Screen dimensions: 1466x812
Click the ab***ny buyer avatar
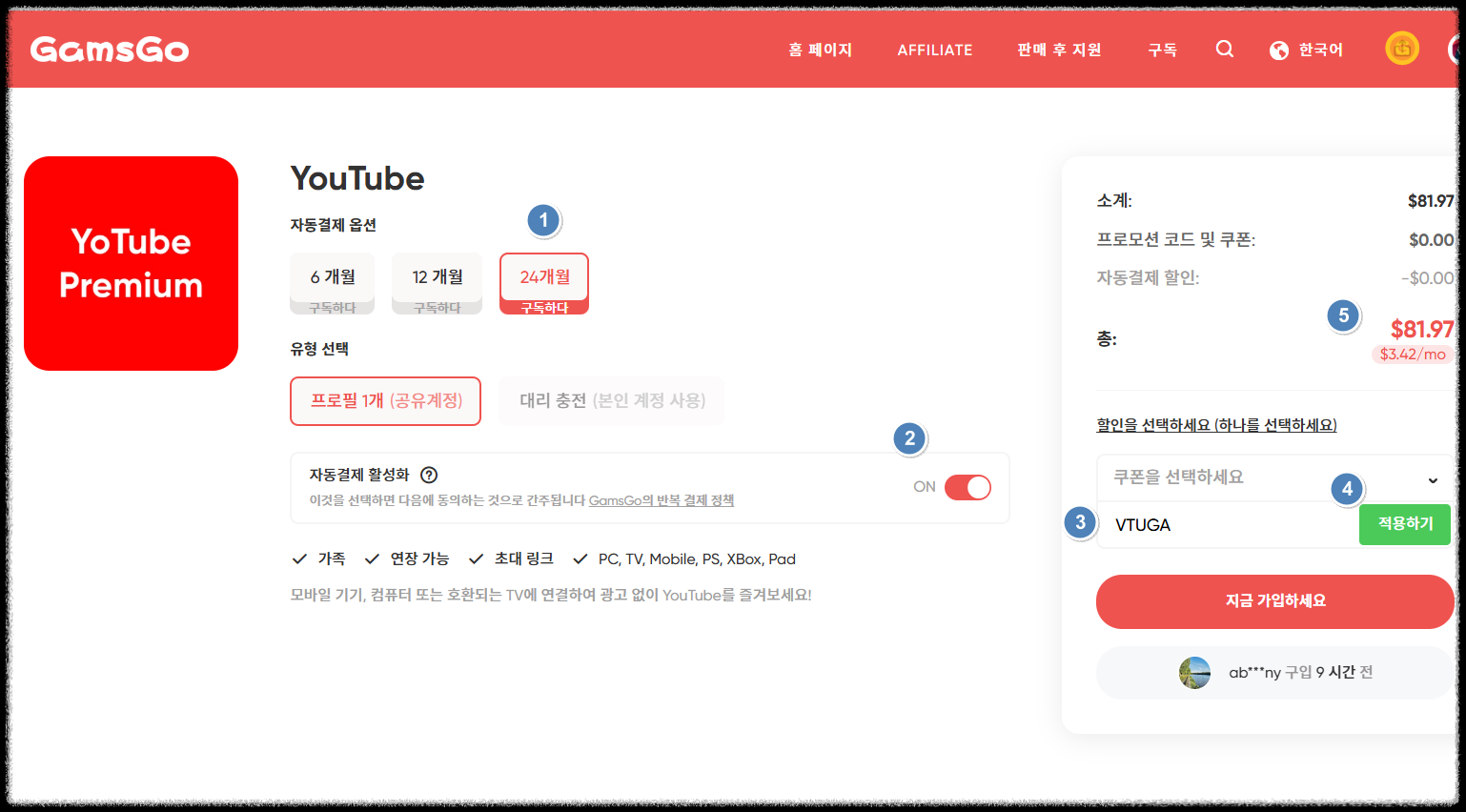pyautogui.click(x=1194, y=673)
